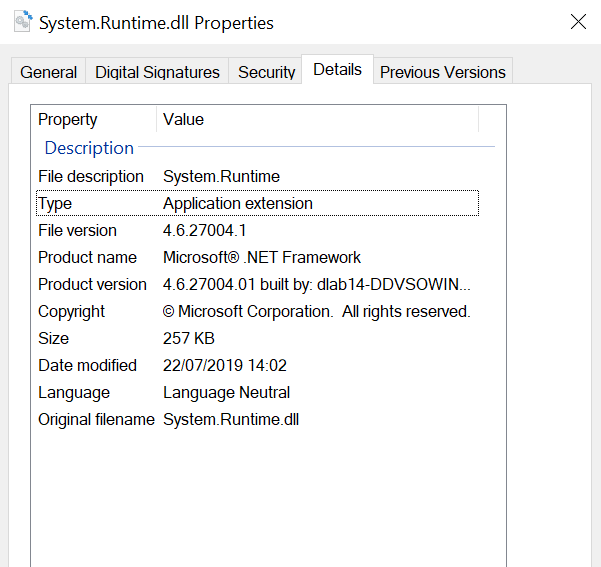Image resolution: width=601 pixels, height=567 pixels.
Task: Select the Type row
Action: tap(258, 203)
